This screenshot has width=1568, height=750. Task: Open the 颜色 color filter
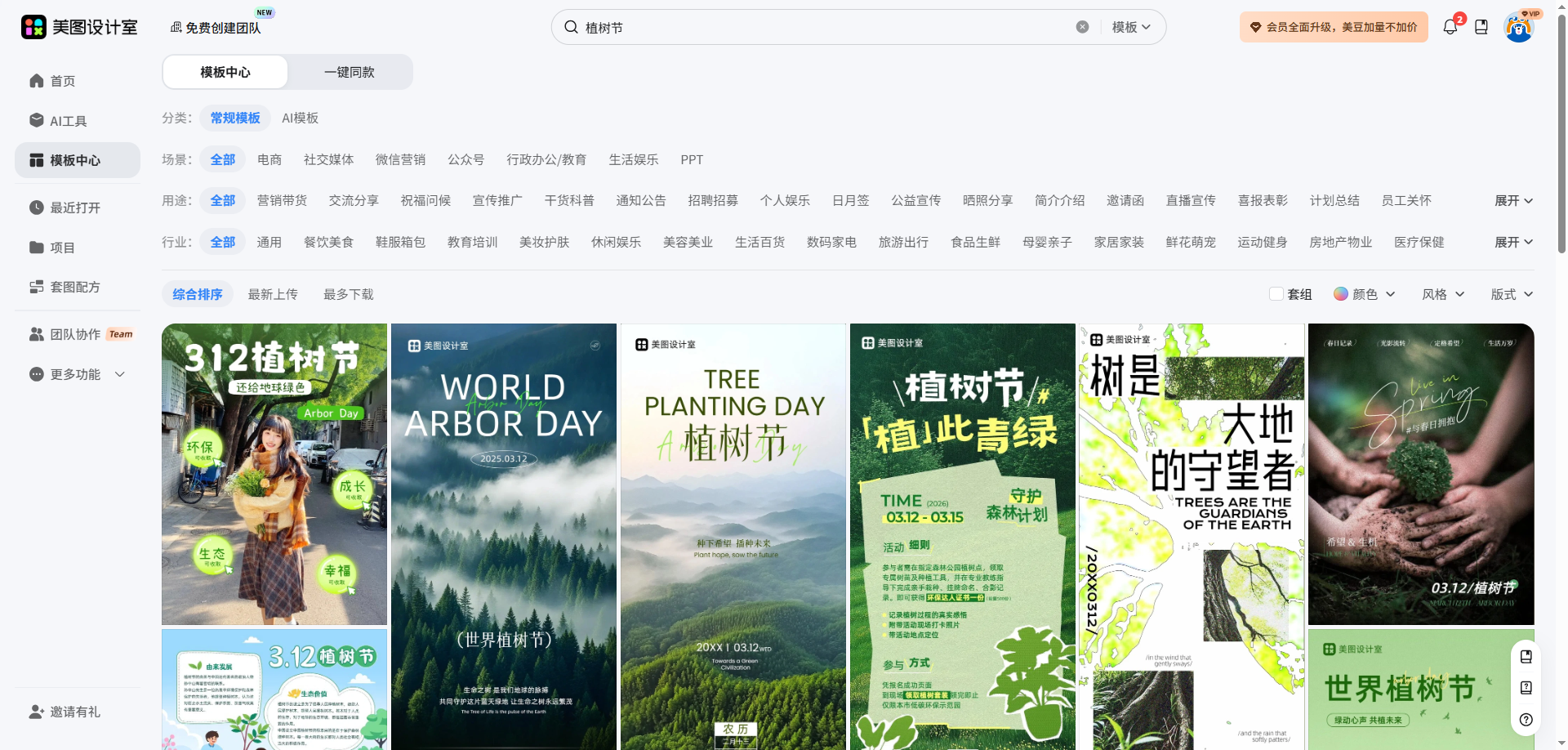tap(1364, 294)
